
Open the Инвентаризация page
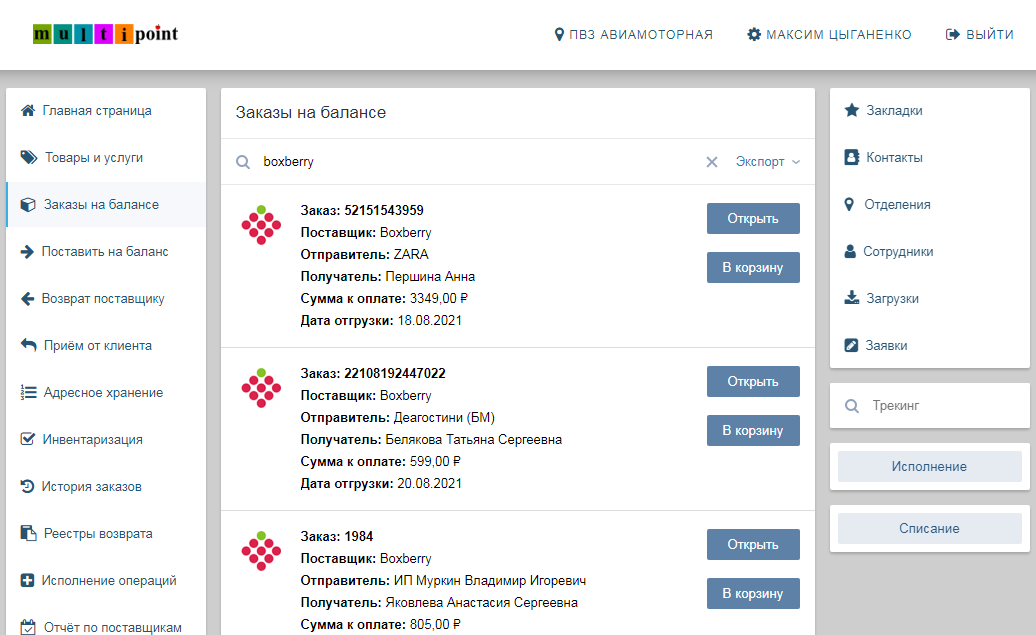click(106, 439)
